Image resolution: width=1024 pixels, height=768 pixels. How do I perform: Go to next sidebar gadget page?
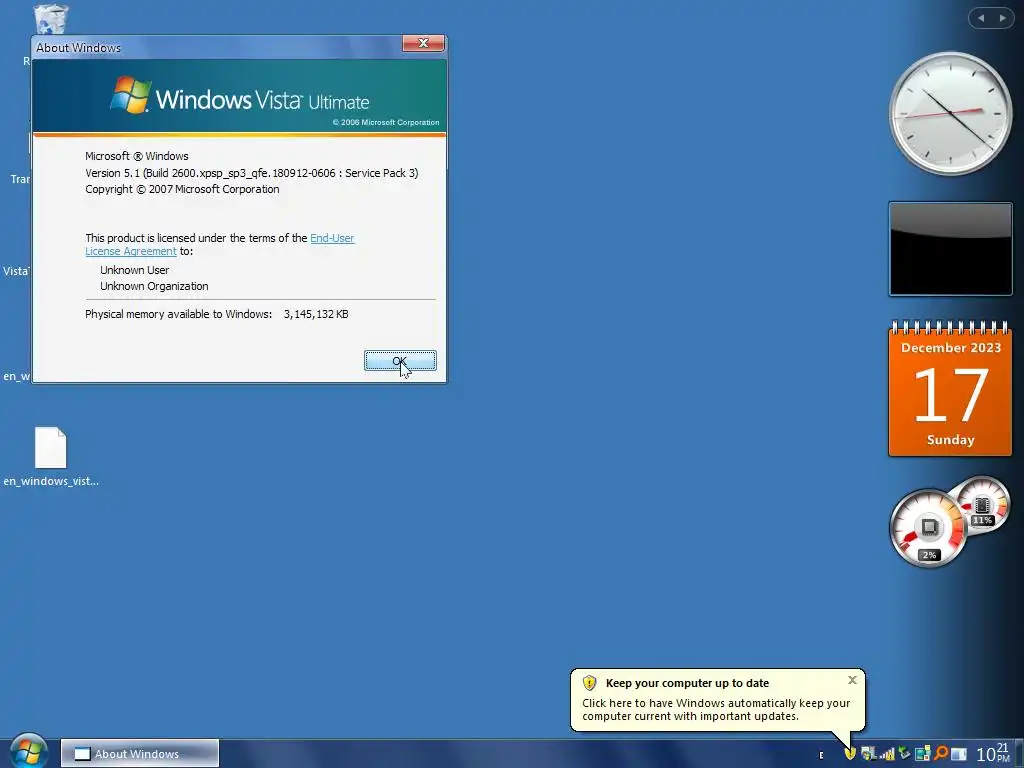pyautogui.click(x=1002, y=18)
